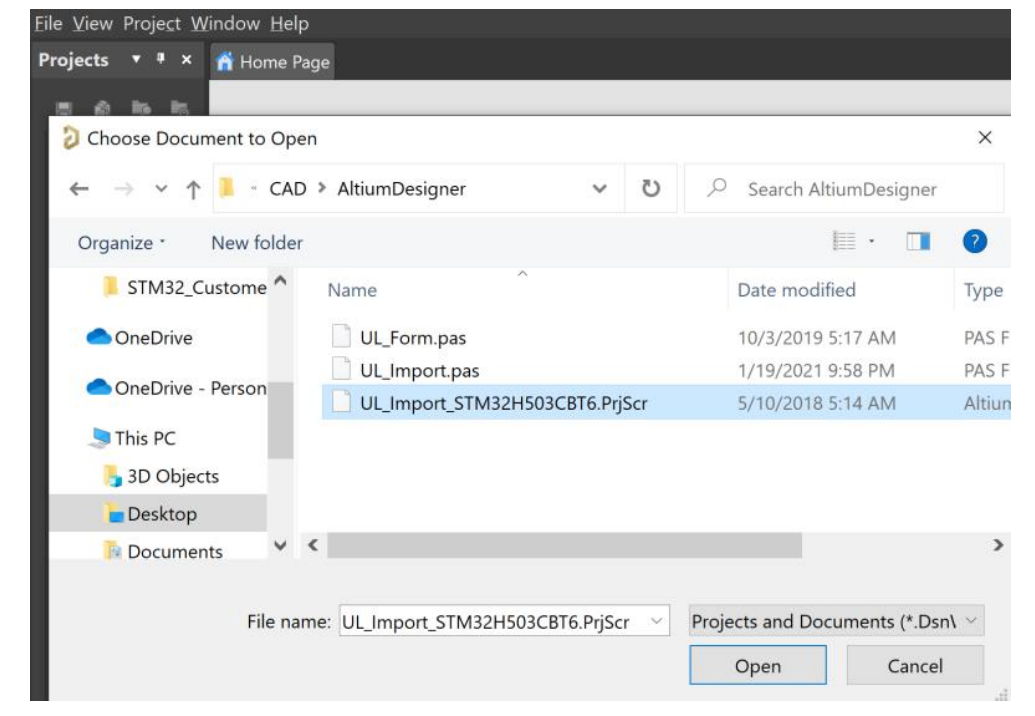Viewport: 1035px width, 716px height.
Task: Click the UL_Form.pas file icon
Action: [341, 337]
